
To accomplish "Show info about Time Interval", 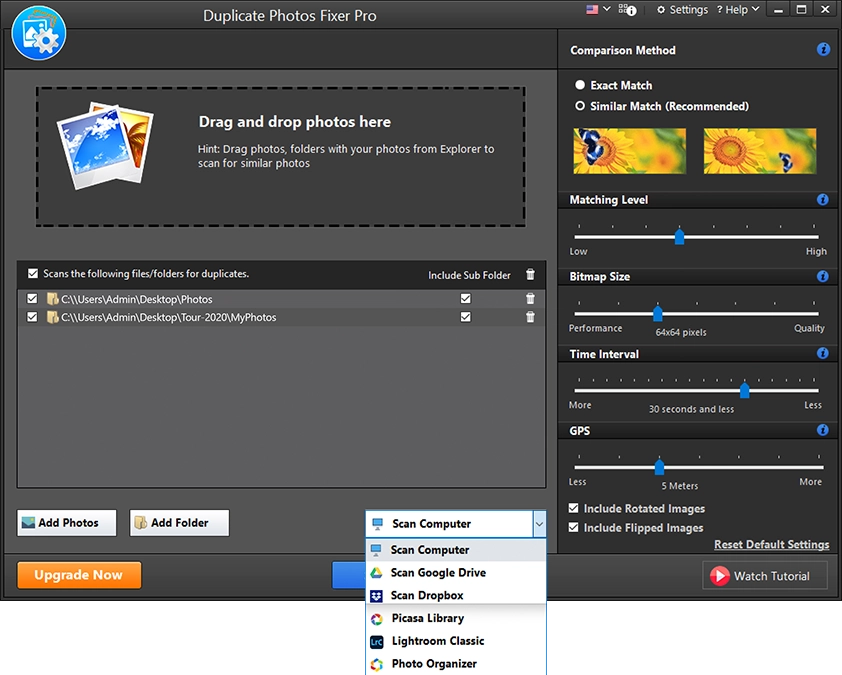I will 822,353.
